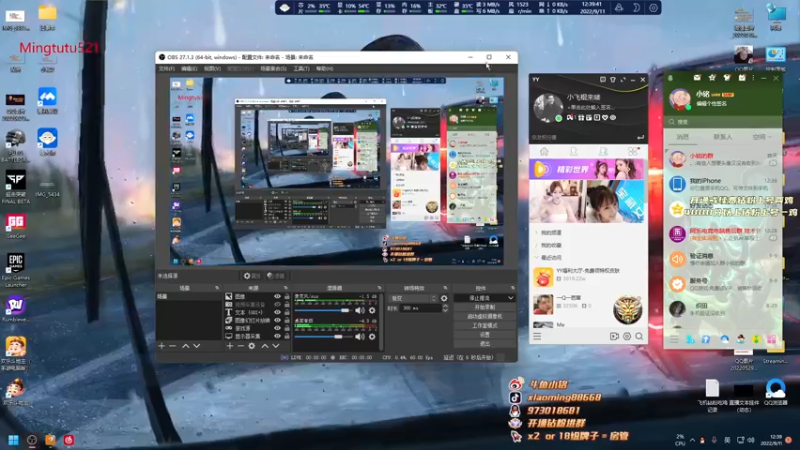Remove the selected source with the minus icon
800x450 pixels.
240,346
